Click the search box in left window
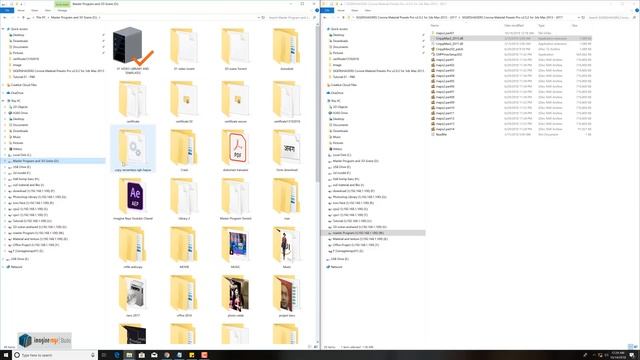This screenshot has height=360, width=640. click(x=291, y=18)
